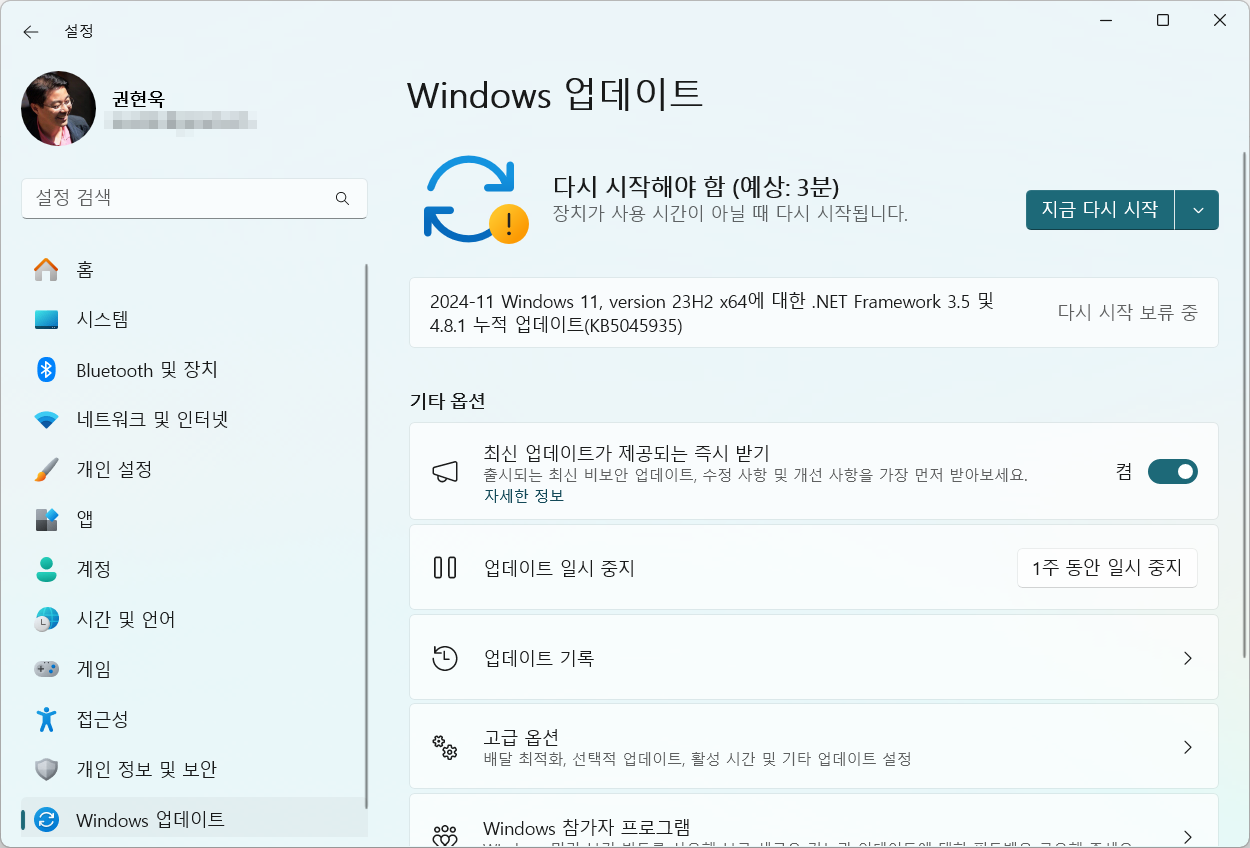The height and width of the screenshot is (848, 1250).
Task: Click the 시간 및 언어 globe icon
Action: point(46,620)
